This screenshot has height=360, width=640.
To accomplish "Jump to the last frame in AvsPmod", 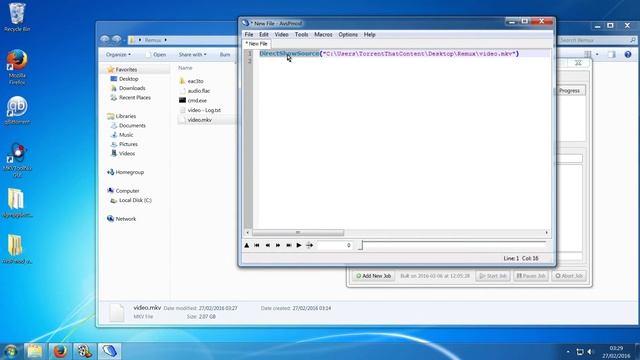I will [x=289, y=245].
